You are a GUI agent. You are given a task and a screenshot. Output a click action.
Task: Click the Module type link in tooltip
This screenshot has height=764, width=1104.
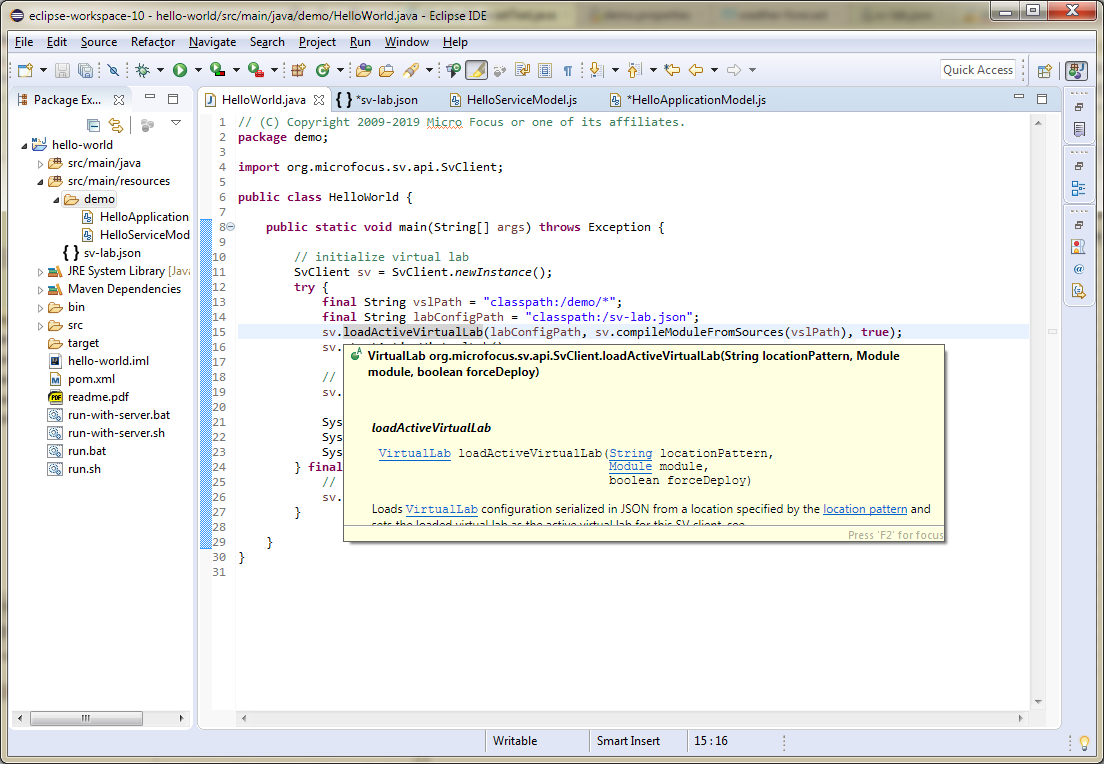tap(630, 467)
